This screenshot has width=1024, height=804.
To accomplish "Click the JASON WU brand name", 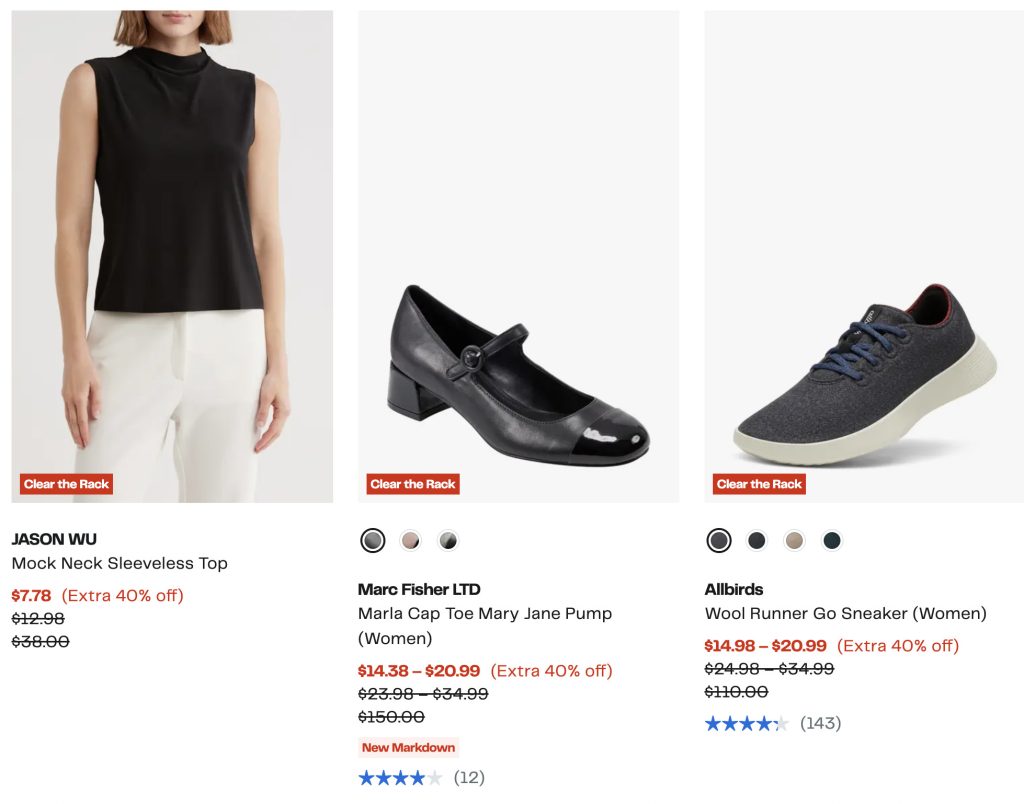I will [54, 540].
